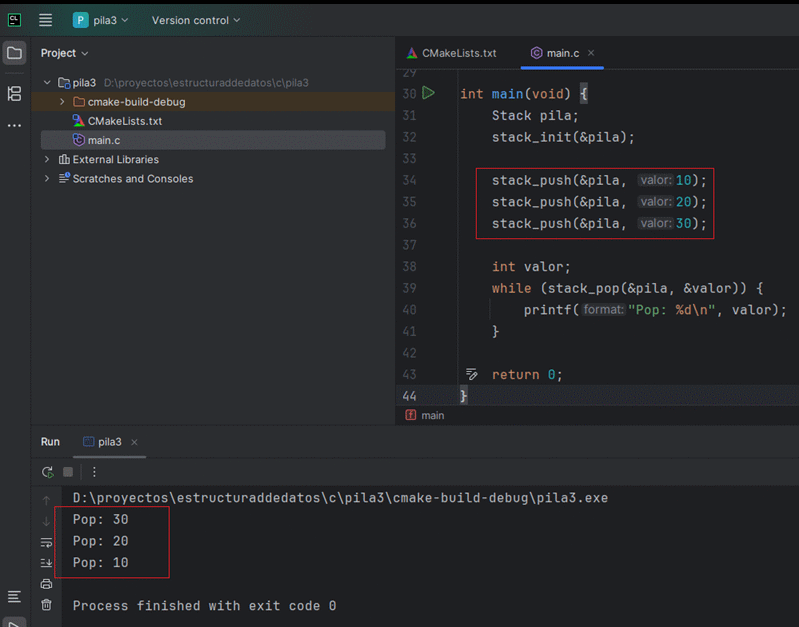The width and height of the screenshot is (799, 627).
Task: Select main.c in the project tree
Action: (x=104, y=140)
